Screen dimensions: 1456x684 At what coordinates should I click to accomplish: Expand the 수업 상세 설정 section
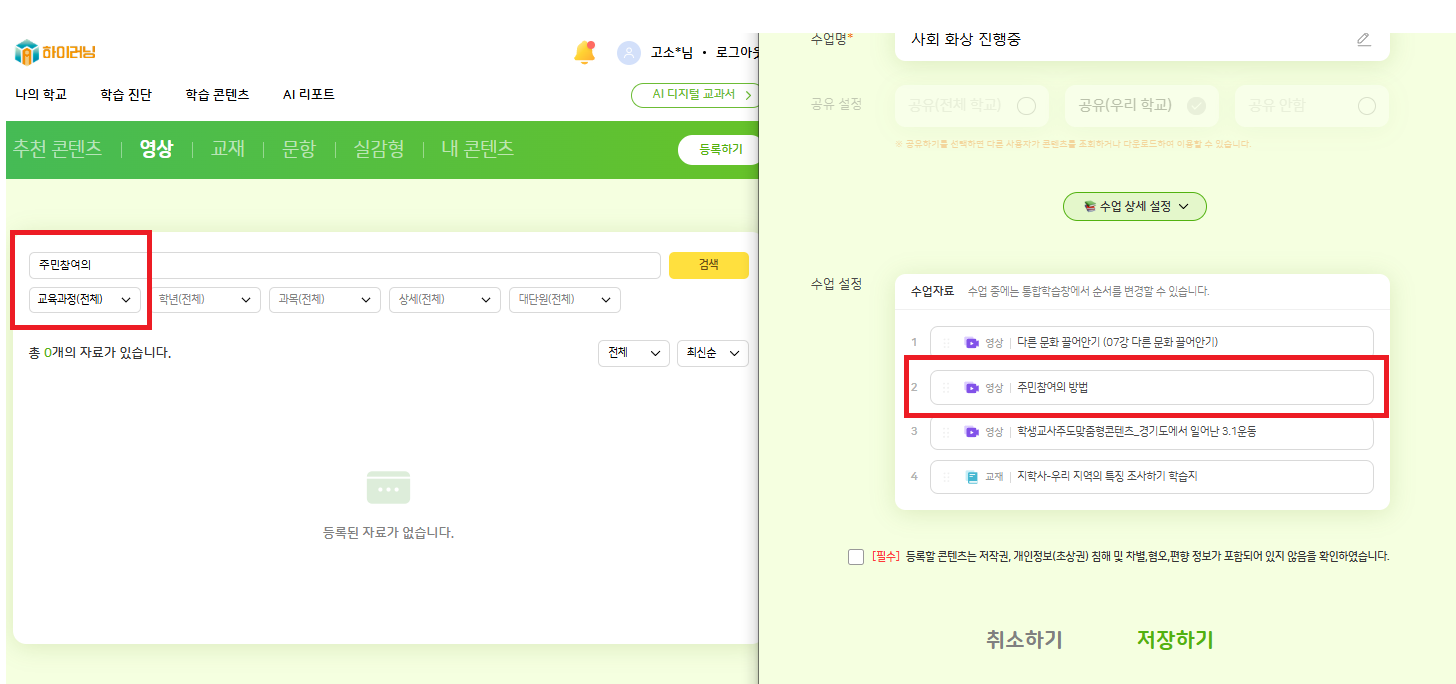click(x=1134, y=207)
